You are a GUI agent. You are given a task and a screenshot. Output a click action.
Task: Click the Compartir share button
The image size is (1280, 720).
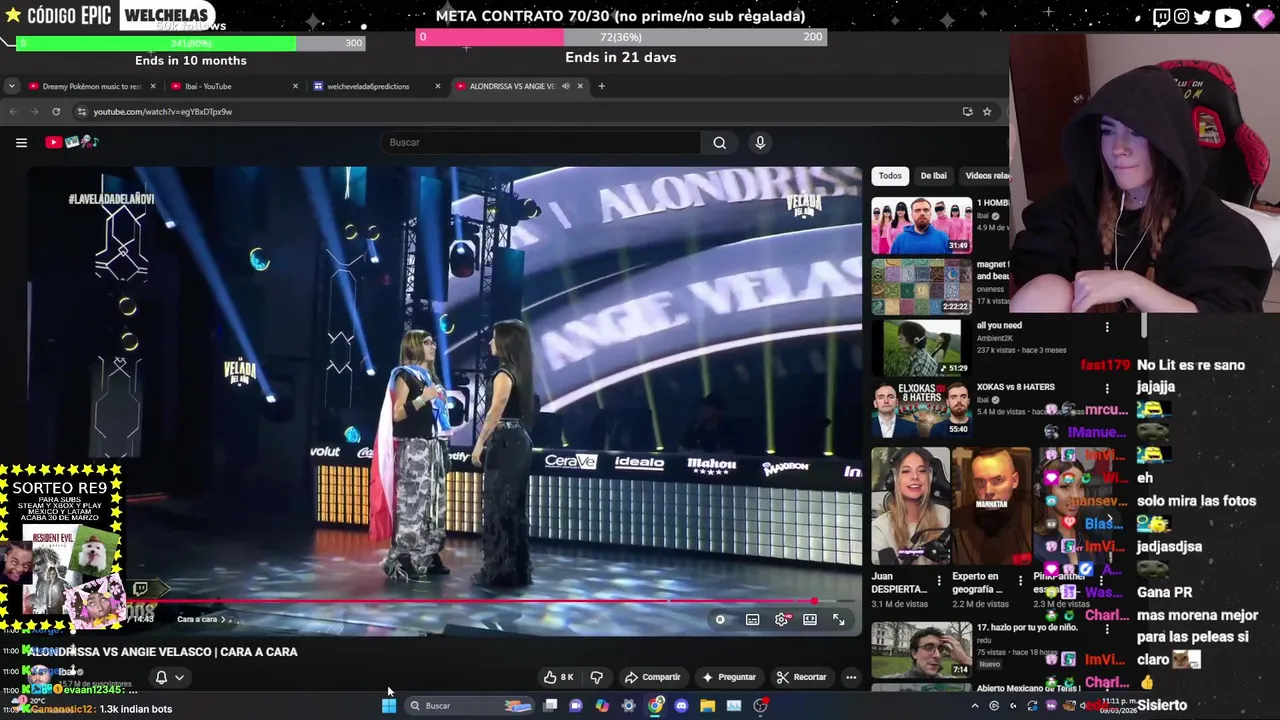(x=652, y=677)
